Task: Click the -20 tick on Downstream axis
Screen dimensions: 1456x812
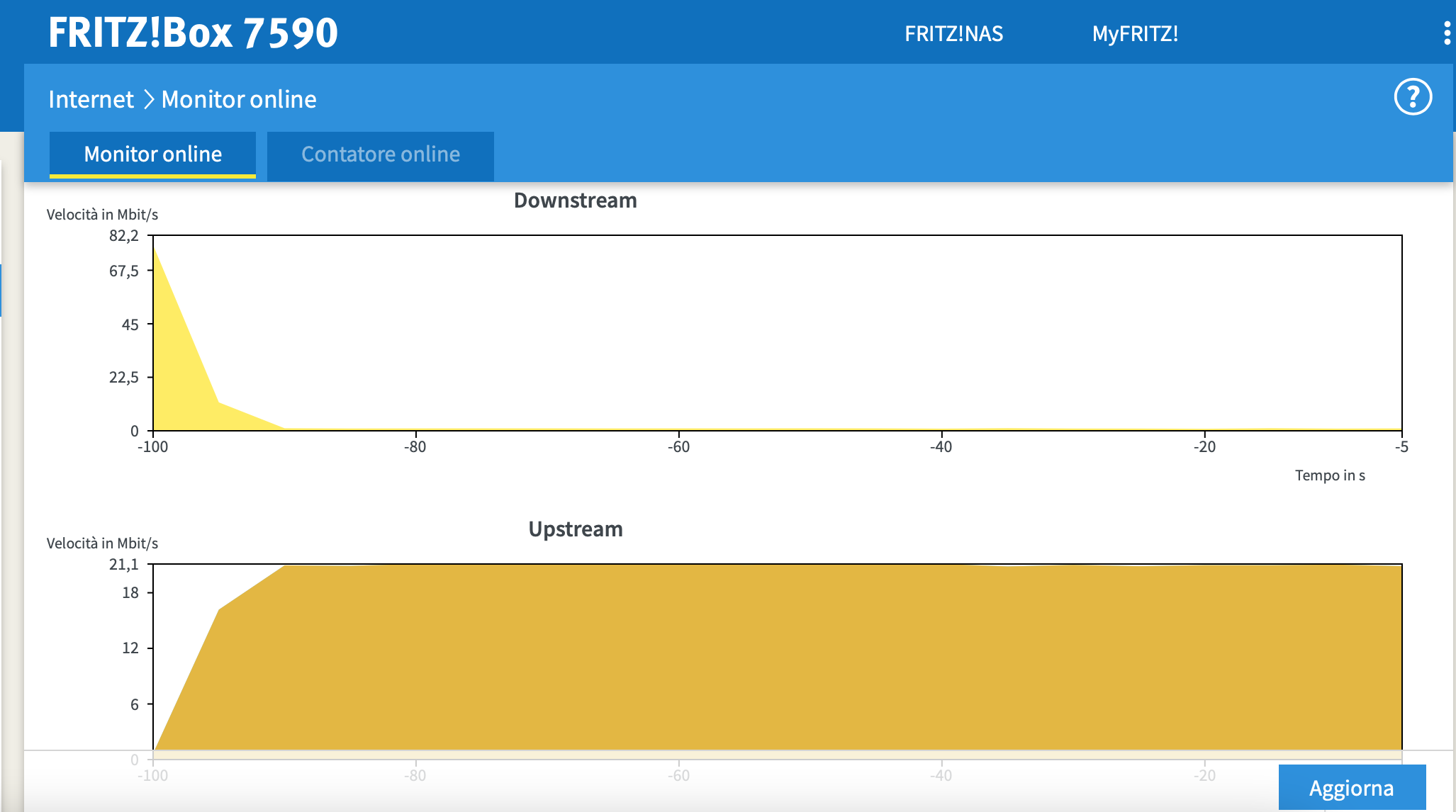Action: pyautogui.click(x=1204, y=447)
